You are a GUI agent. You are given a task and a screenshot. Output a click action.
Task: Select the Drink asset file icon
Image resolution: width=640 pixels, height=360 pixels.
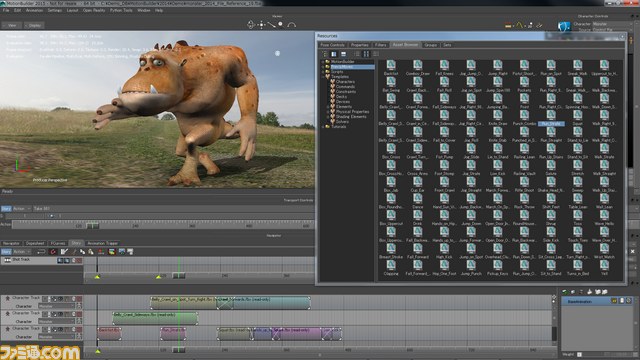tap(418, 215)
